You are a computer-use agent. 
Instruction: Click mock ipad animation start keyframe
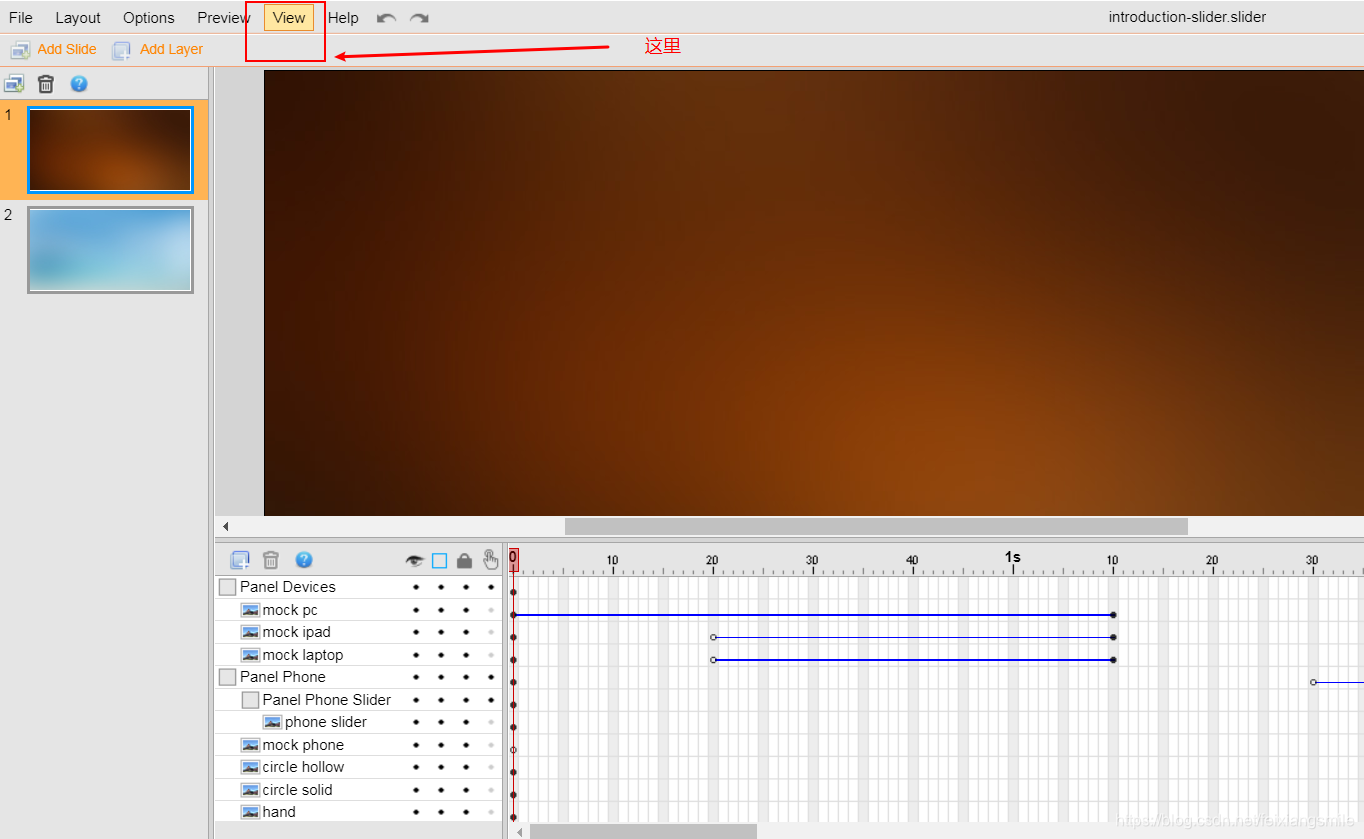713,637
